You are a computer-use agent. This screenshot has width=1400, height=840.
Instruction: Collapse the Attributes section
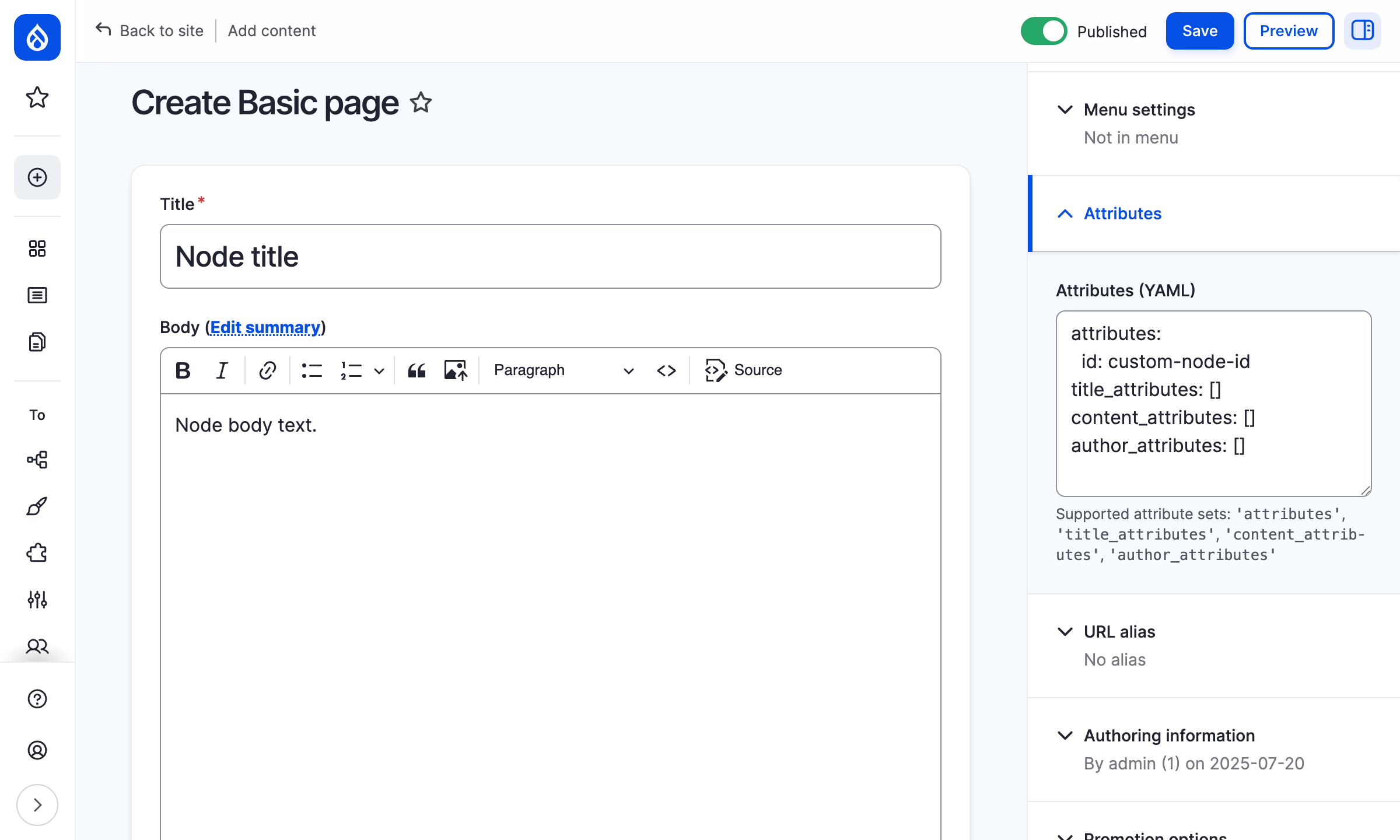pos(1122,213)
